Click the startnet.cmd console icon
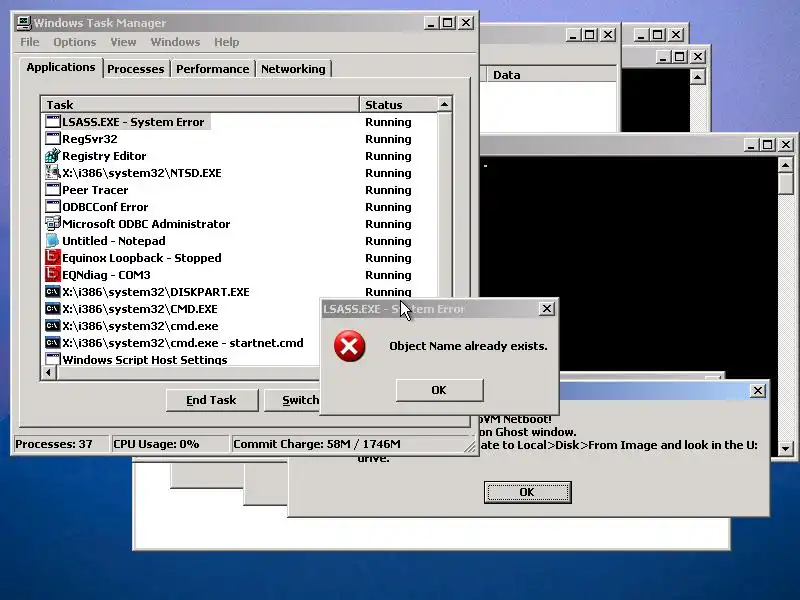 point(53,342)
